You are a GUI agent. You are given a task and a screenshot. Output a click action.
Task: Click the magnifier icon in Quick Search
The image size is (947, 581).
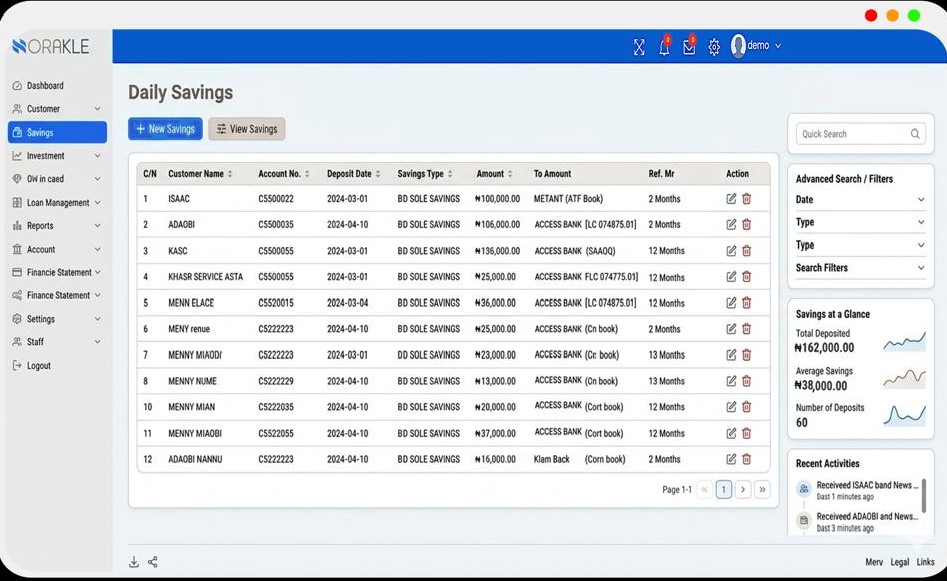pyautogui.click(x=915, y=134)
